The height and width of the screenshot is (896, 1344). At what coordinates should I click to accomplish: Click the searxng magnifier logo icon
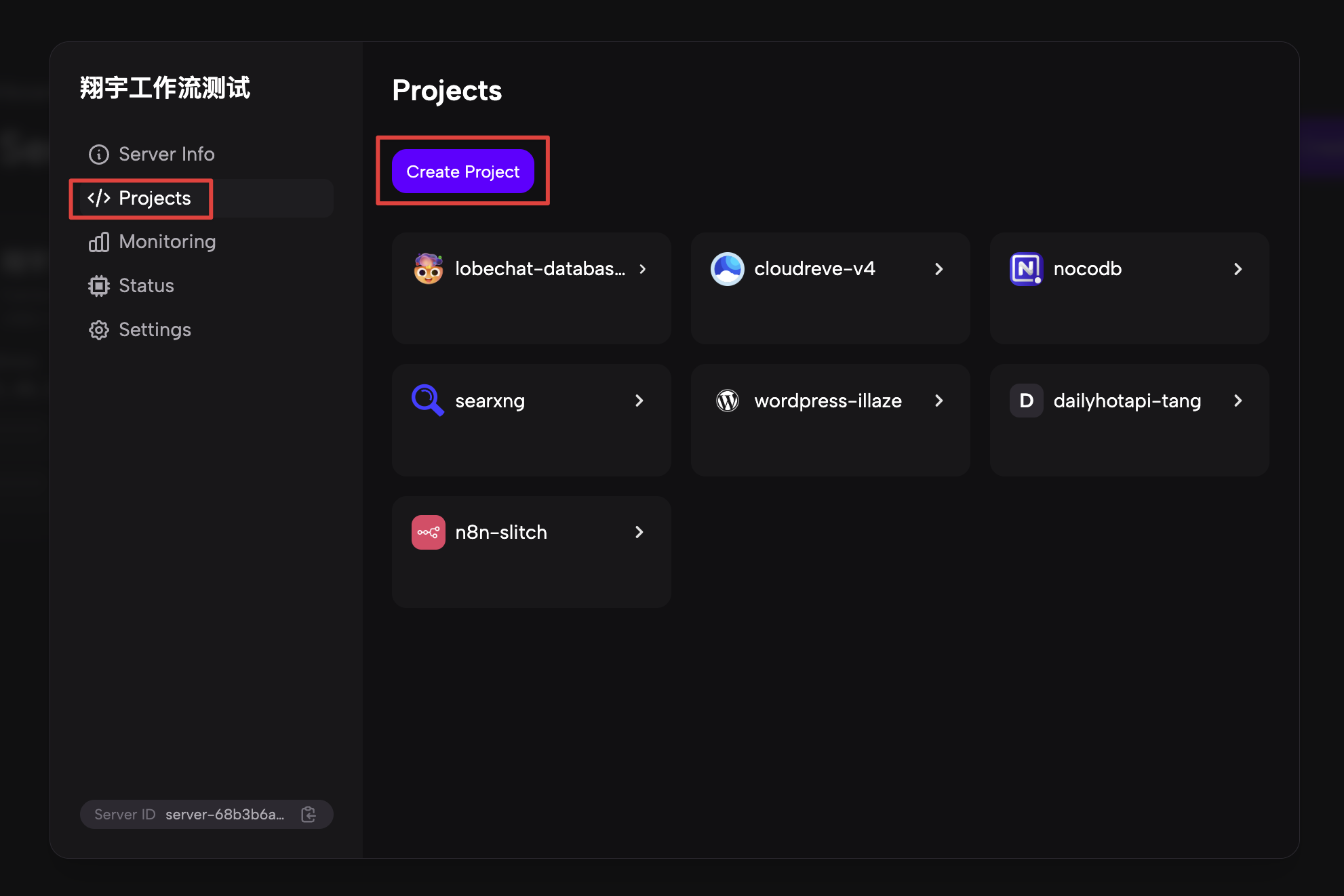click(x=428, y=401)
